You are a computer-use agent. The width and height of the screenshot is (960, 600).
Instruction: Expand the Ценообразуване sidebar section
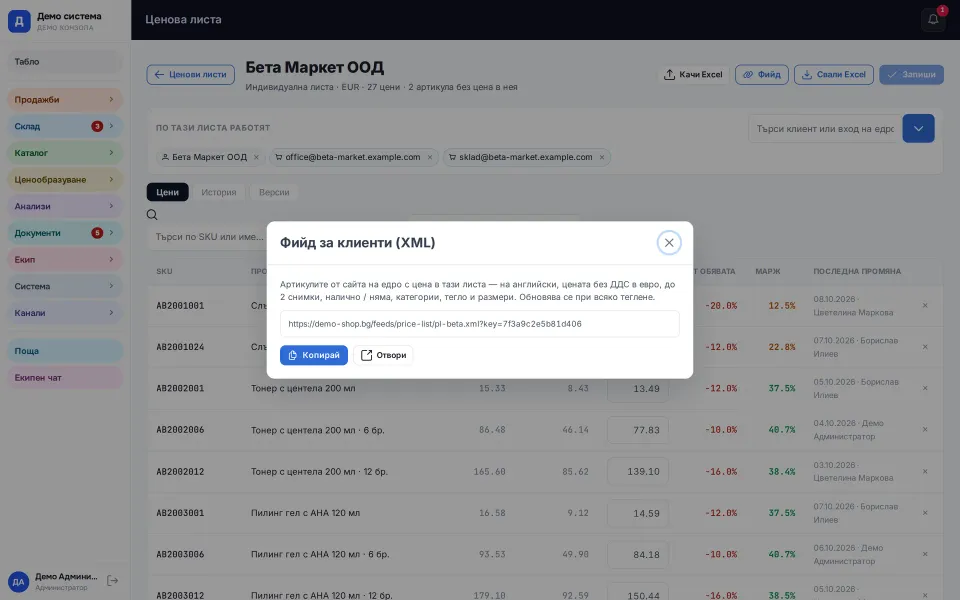pyautogui.click(x=65, y=179)
